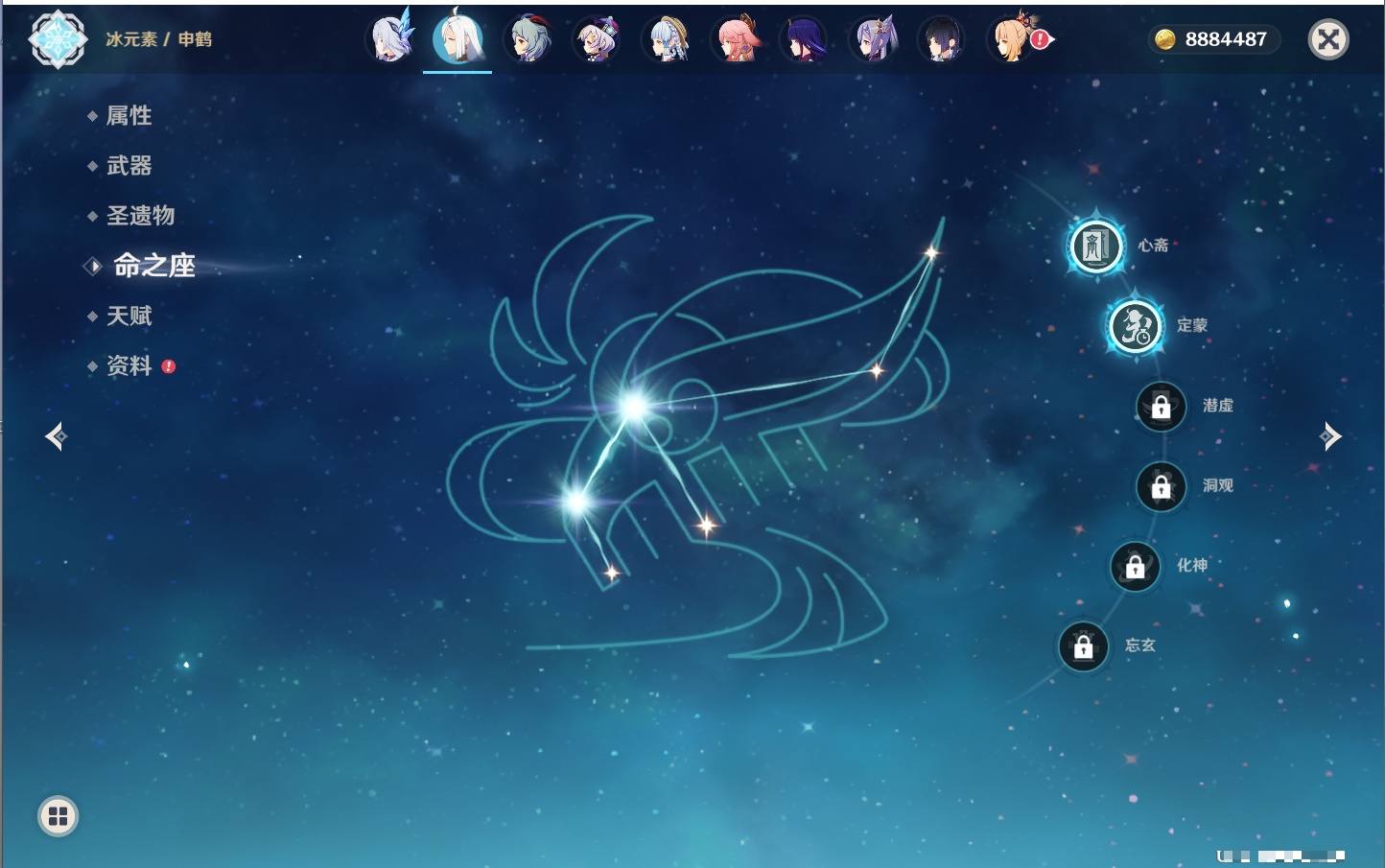Open the 武器 weapon page
The height and width of the screenshot is (868, 1385).
tap(129, 166)
